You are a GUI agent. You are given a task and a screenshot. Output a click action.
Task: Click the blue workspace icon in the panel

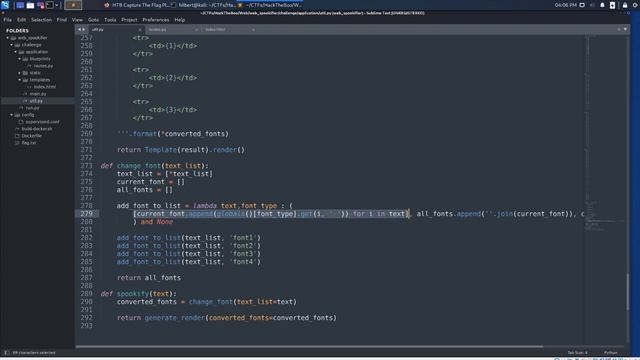[x=20, y=5]
